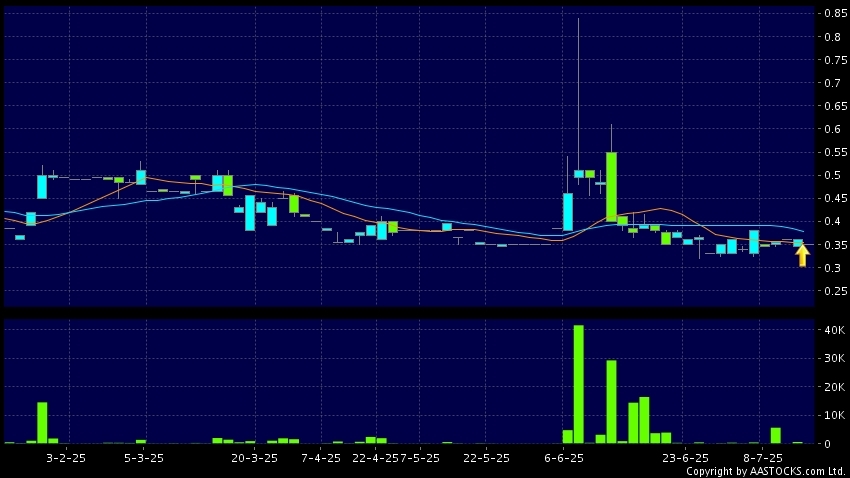Click the 20K volume axis label
Viewport: 850px width, 478px height.
834,387
